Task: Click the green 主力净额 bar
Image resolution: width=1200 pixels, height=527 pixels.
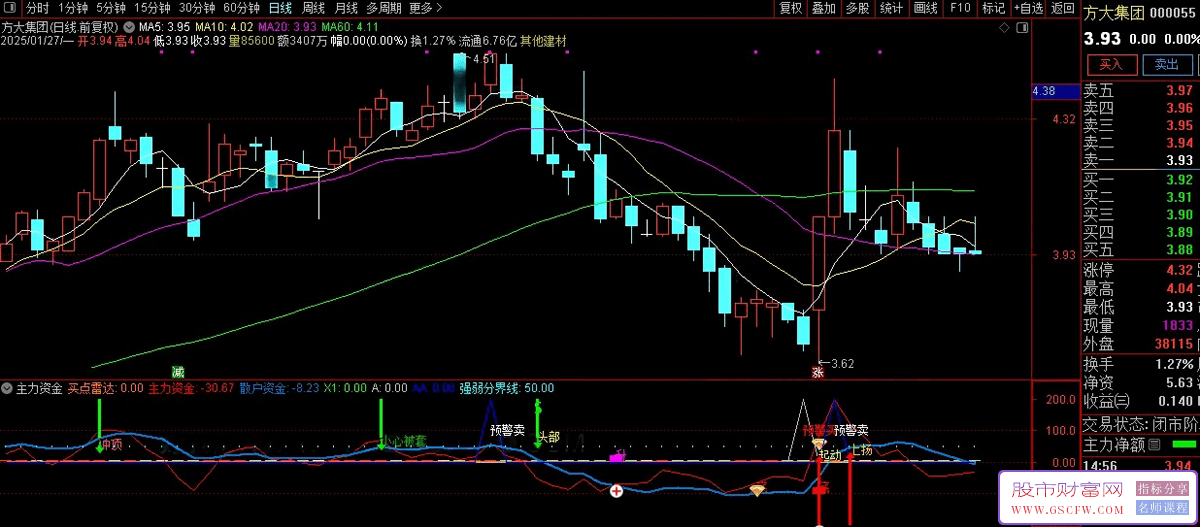Action: (x=1184, y=444)
